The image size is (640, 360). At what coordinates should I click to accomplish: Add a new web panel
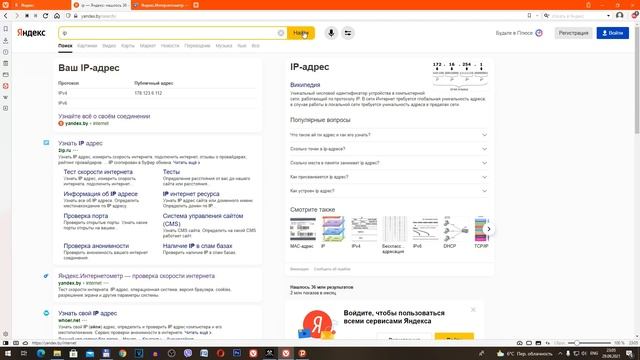(6, 108)
